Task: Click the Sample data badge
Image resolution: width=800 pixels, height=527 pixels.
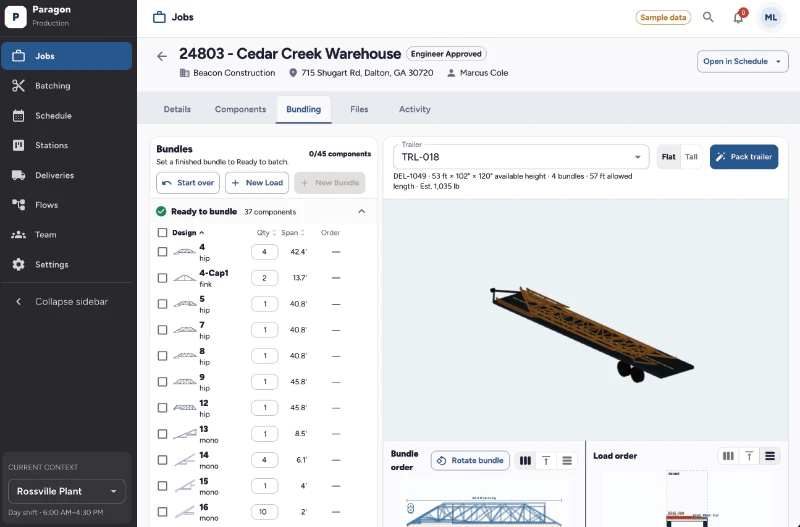Action: coord(663,17)
